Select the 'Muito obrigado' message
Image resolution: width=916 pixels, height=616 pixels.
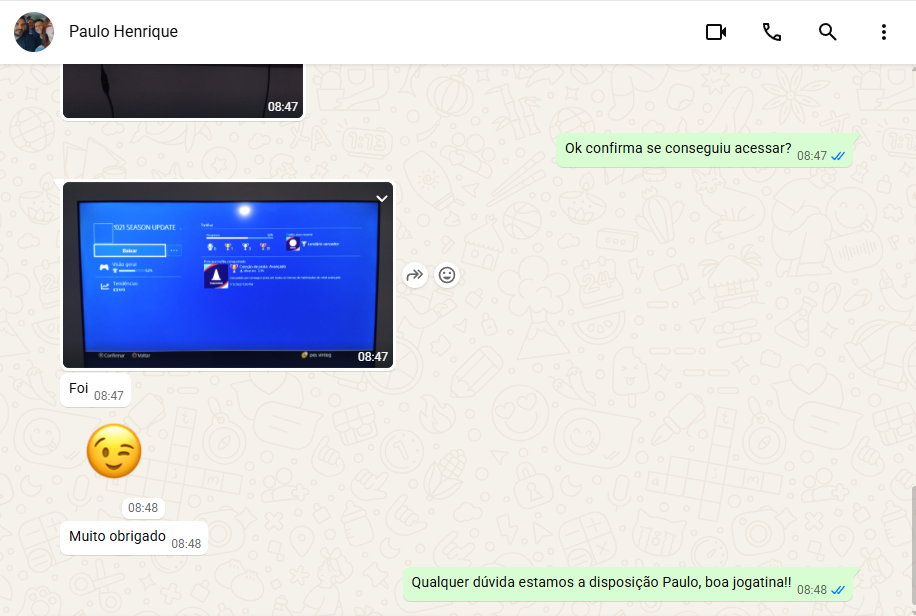click(x=134, y=538)
